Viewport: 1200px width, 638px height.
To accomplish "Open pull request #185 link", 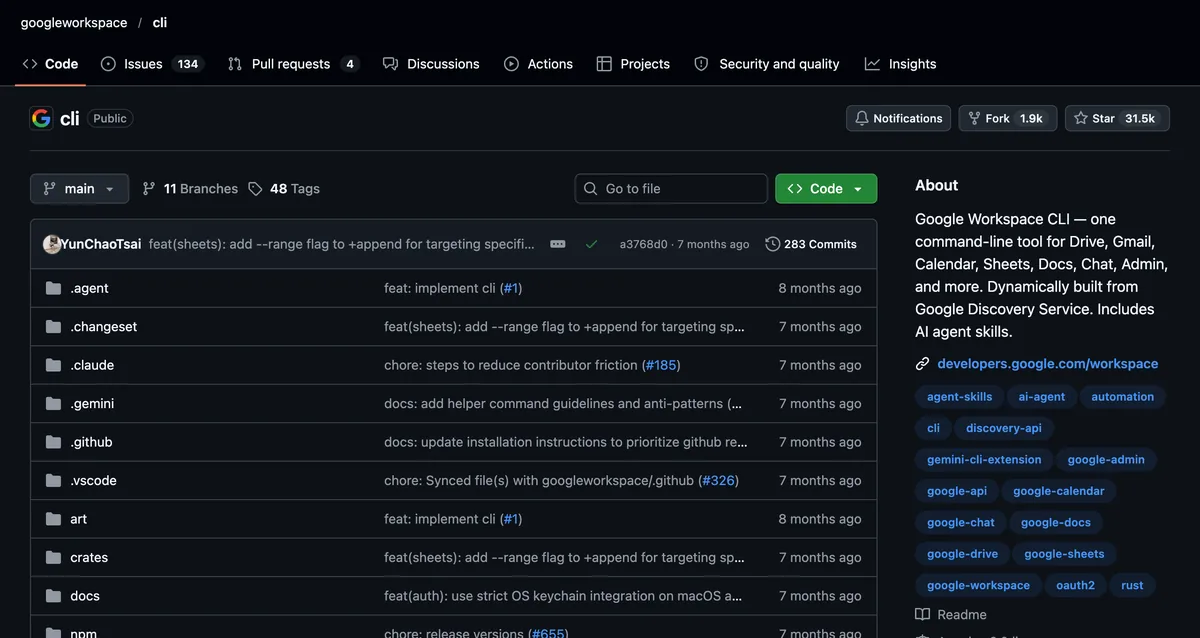I will pos(663,365).
